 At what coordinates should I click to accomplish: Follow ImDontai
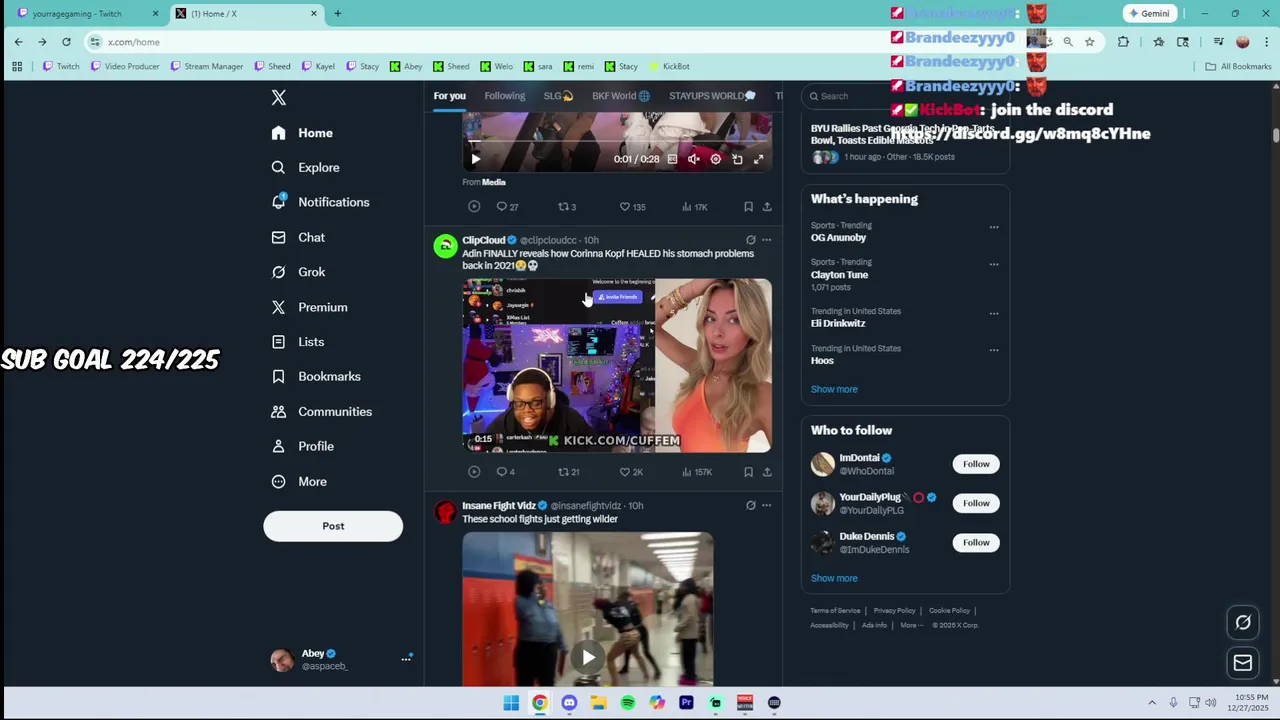pyautogui.click(x=976, y=464)
